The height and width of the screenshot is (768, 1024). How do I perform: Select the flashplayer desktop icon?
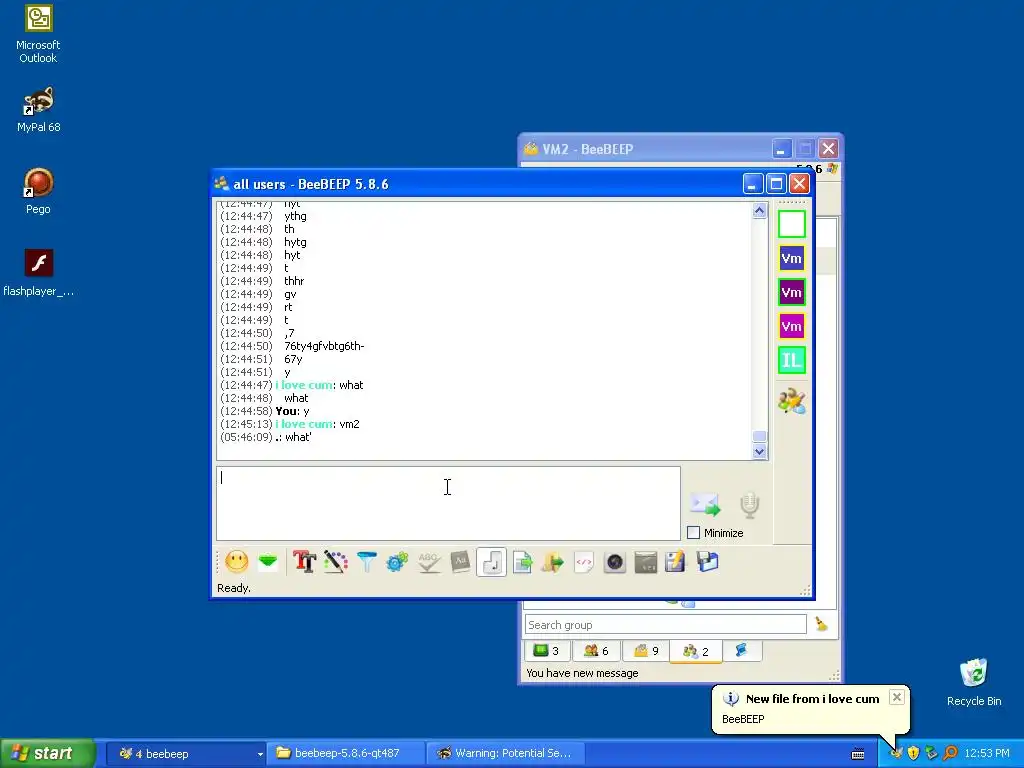click(38, 273)
